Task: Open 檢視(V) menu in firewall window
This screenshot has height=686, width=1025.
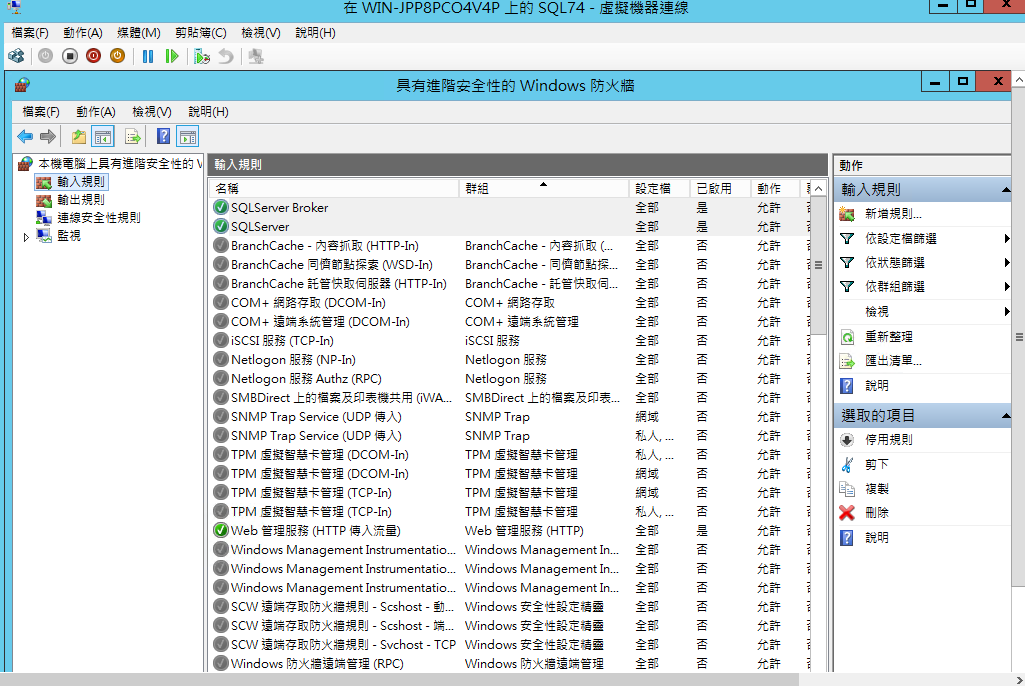Action: [x=152, y=112]
